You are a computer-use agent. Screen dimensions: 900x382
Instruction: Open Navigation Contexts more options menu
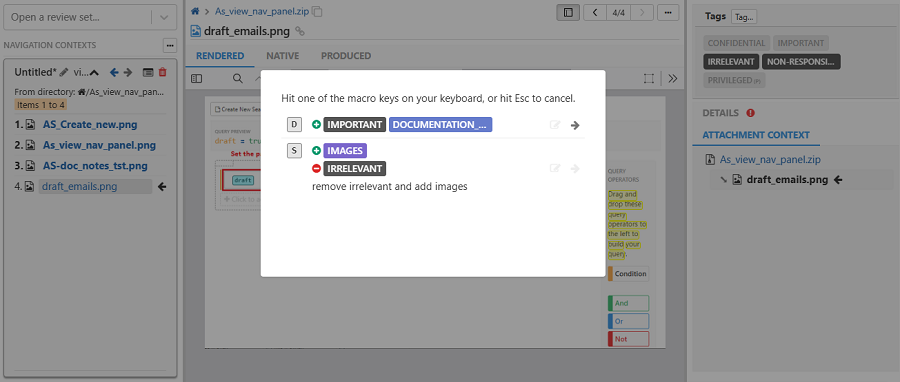pos(169,45)
